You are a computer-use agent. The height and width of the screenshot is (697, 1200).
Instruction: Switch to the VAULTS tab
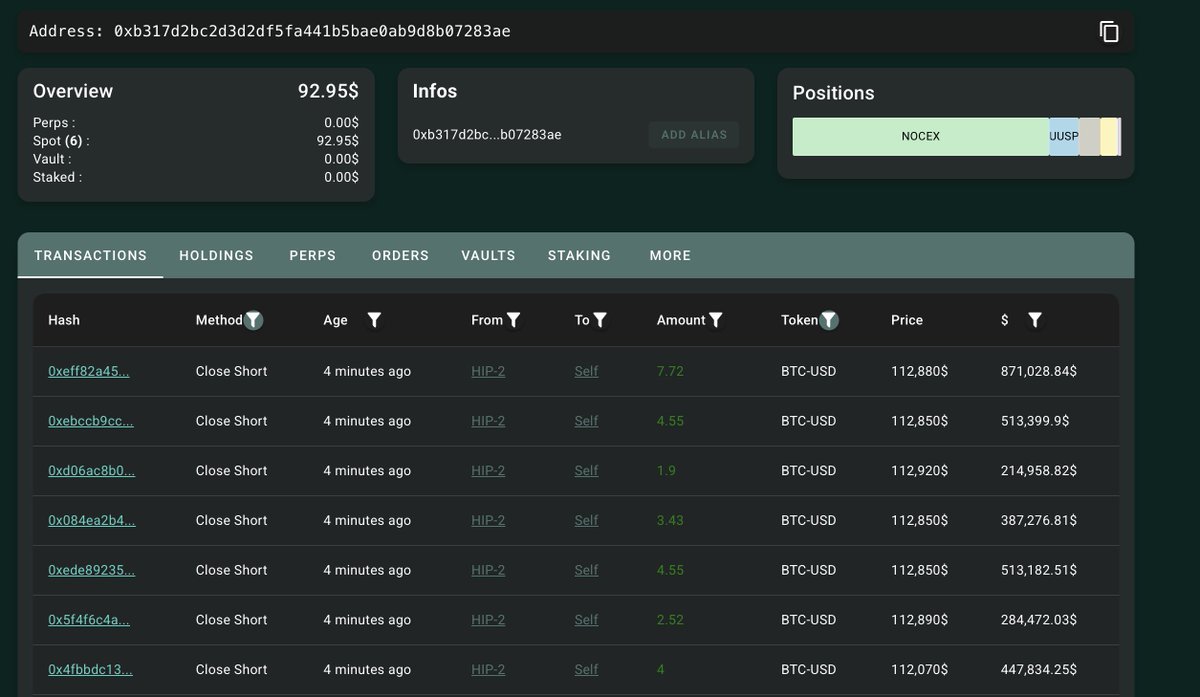coord(488,255)
